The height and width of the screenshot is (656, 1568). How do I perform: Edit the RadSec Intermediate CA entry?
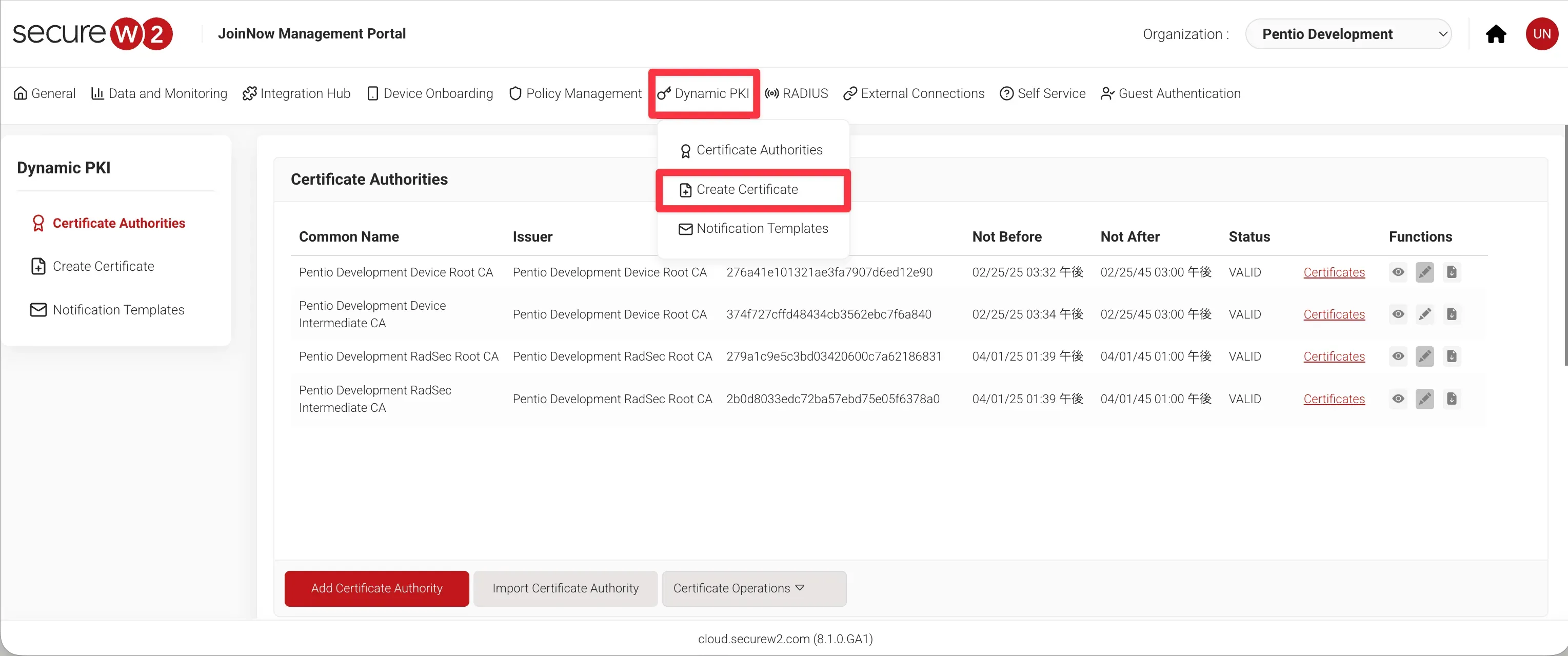1424,399
